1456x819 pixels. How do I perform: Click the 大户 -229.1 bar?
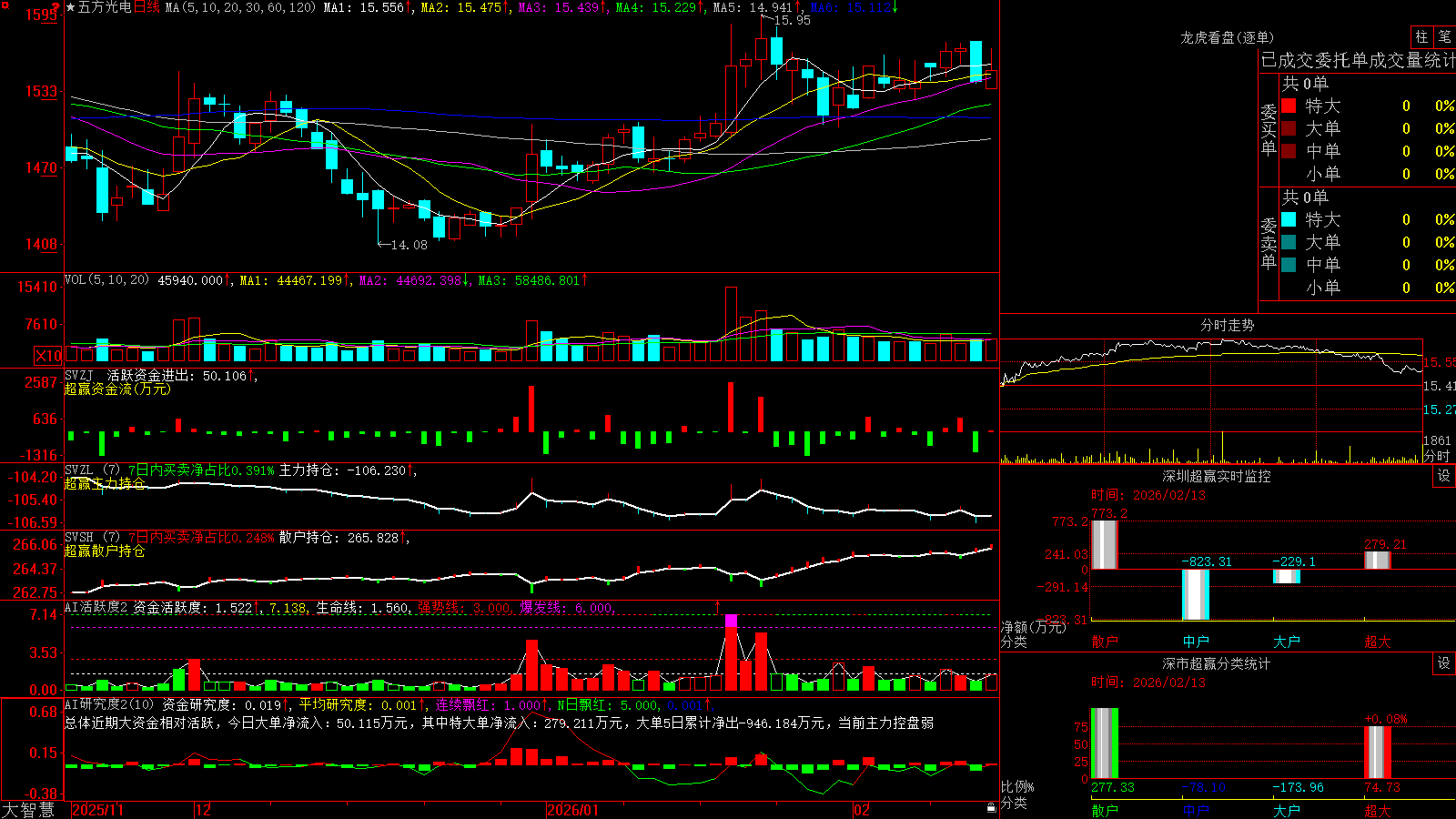[x=1286, y=576]
